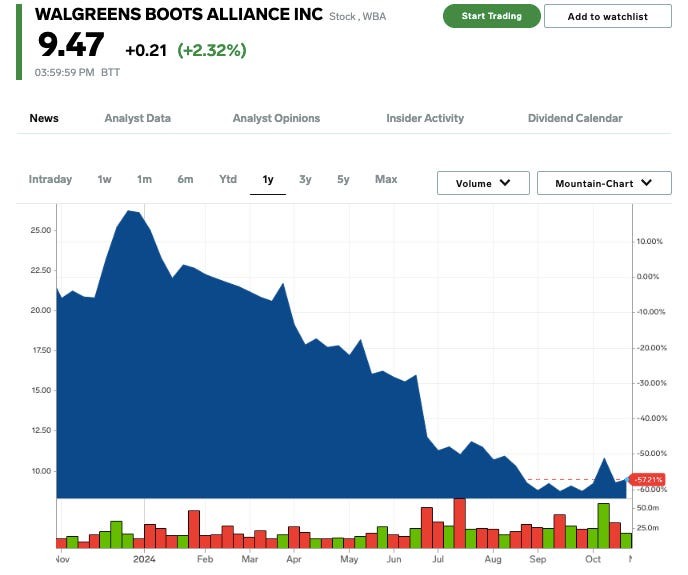Screen dimensions: 688x575
Task: Add stock to watchlist
Action: tap(607, 16)
